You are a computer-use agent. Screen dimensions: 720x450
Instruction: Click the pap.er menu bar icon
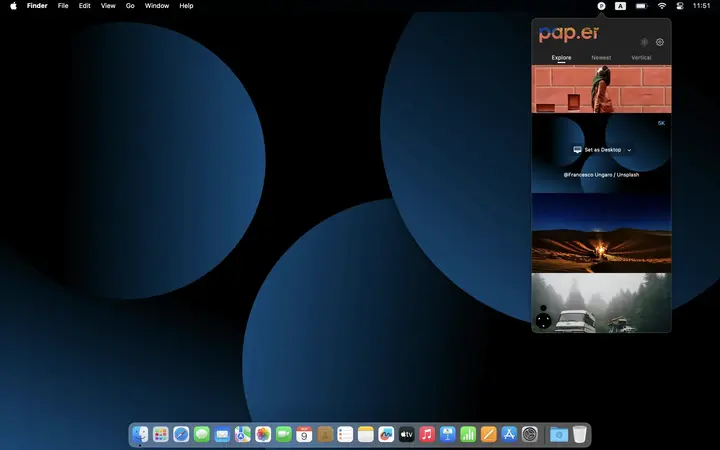click(601, 6)
